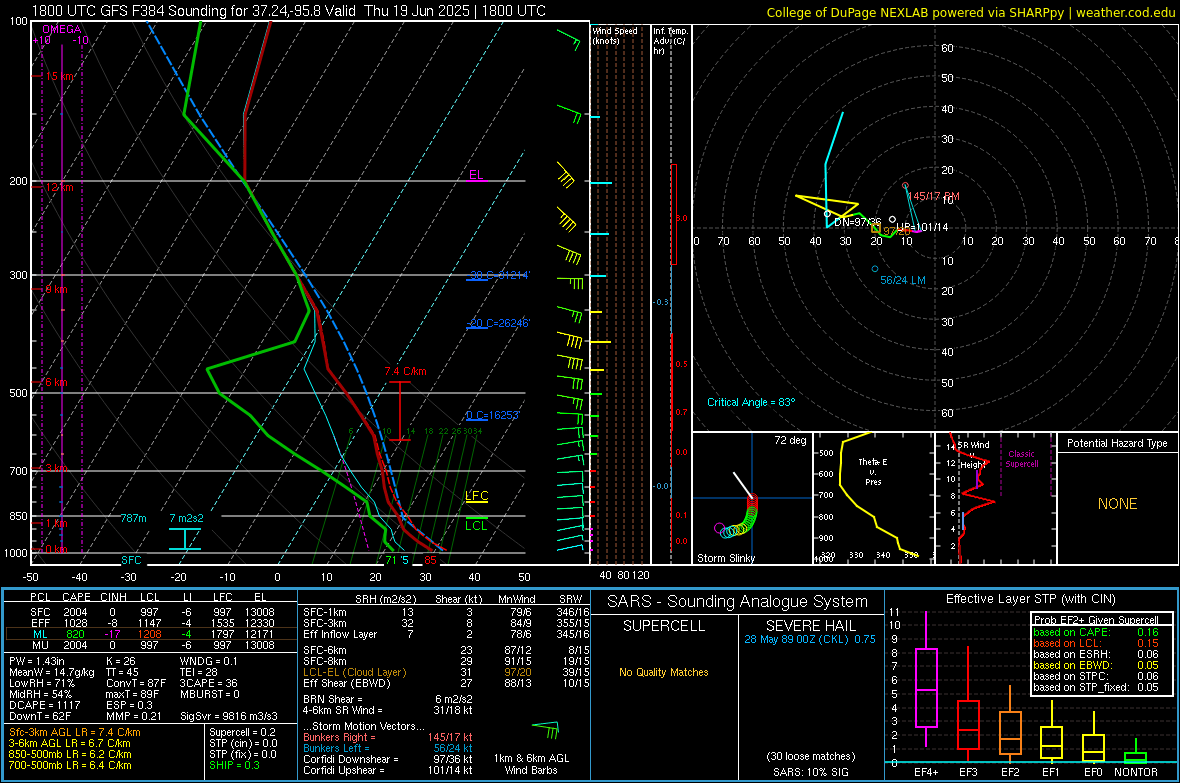Viewport: 1180px width, 783px height.
Task: Click the Potential Hazard Type header
Action: [1117, 443]
